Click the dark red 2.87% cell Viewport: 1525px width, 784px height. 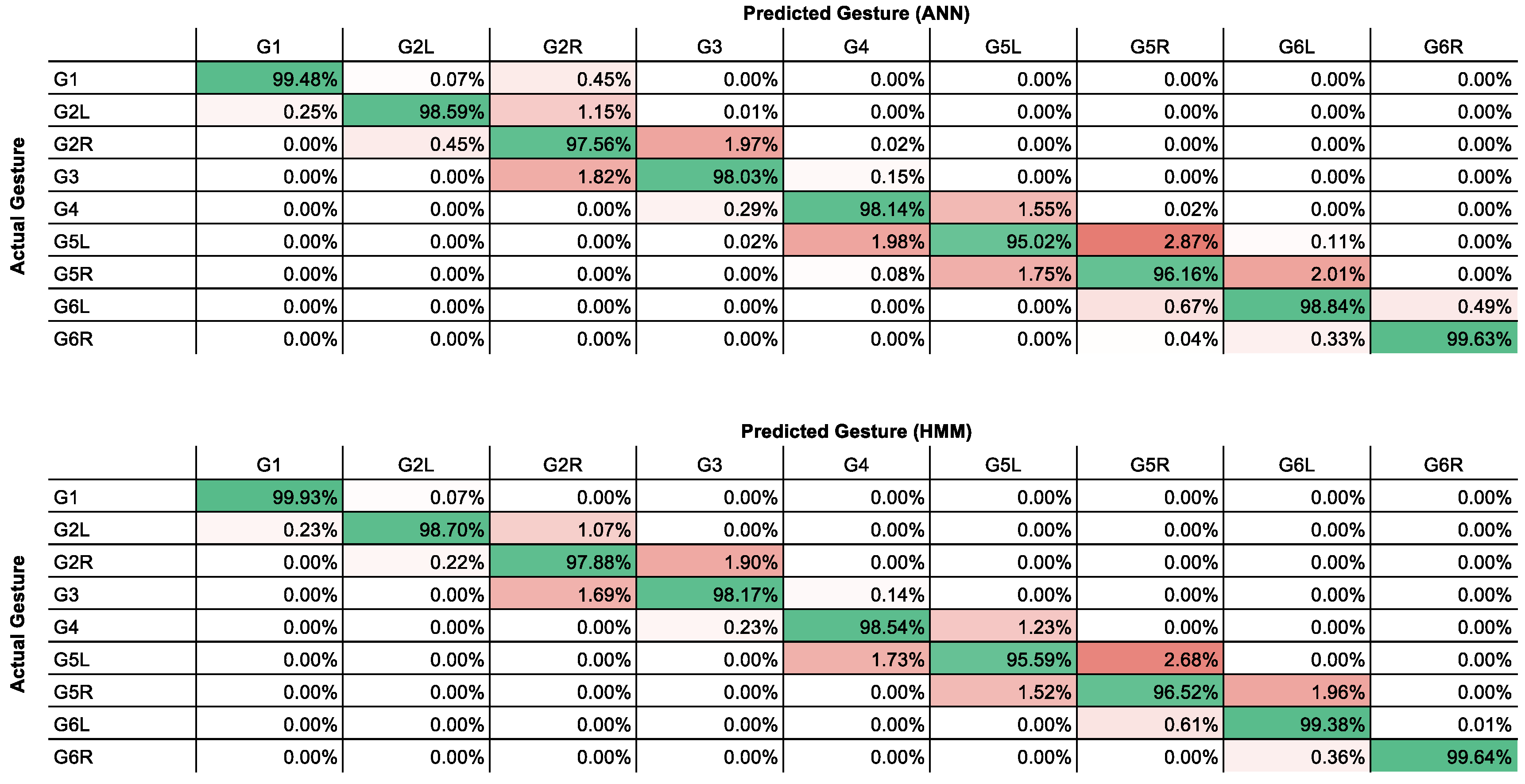[x=1150, y=241]
